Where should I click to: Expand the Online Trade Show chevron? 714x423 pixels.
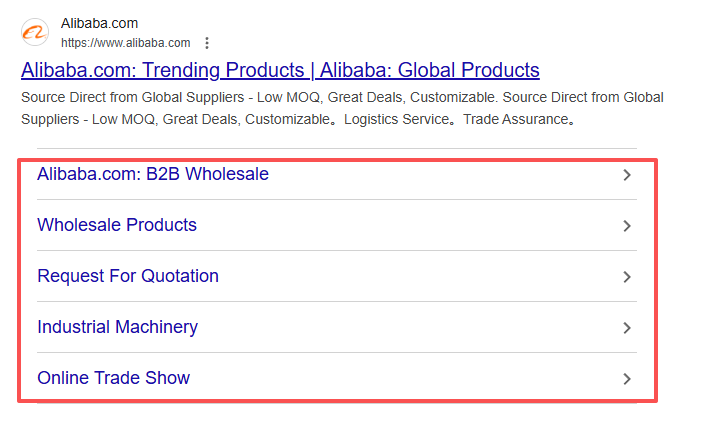(x=627, y=379)
